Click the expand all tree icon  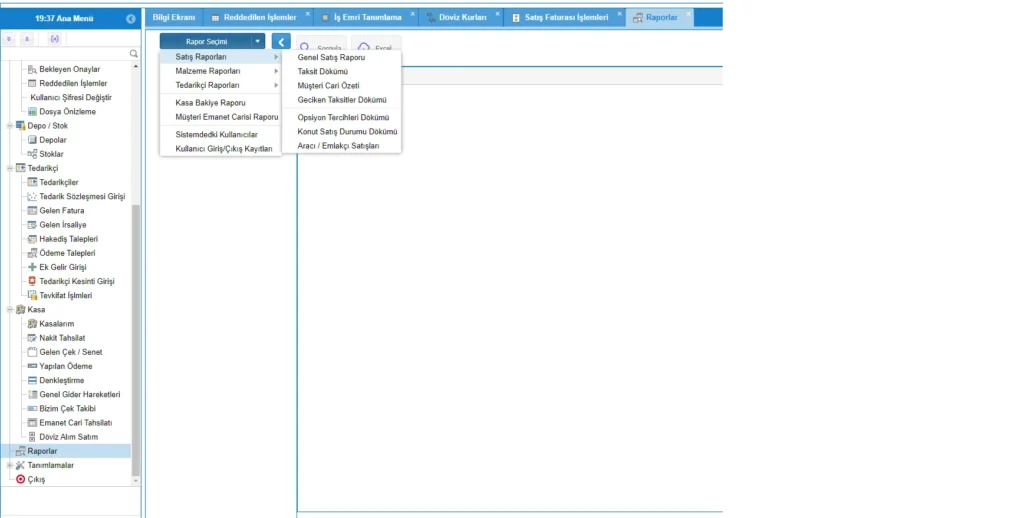10,38
